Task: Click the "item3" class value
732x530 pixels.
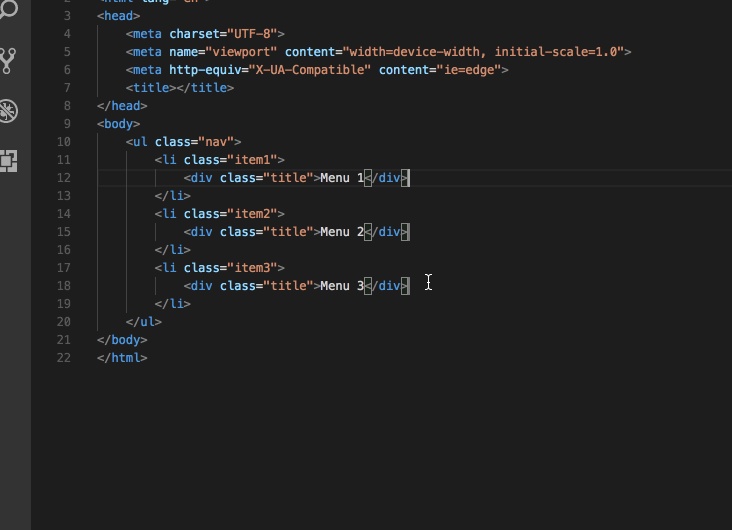Action: coord(252,268)
